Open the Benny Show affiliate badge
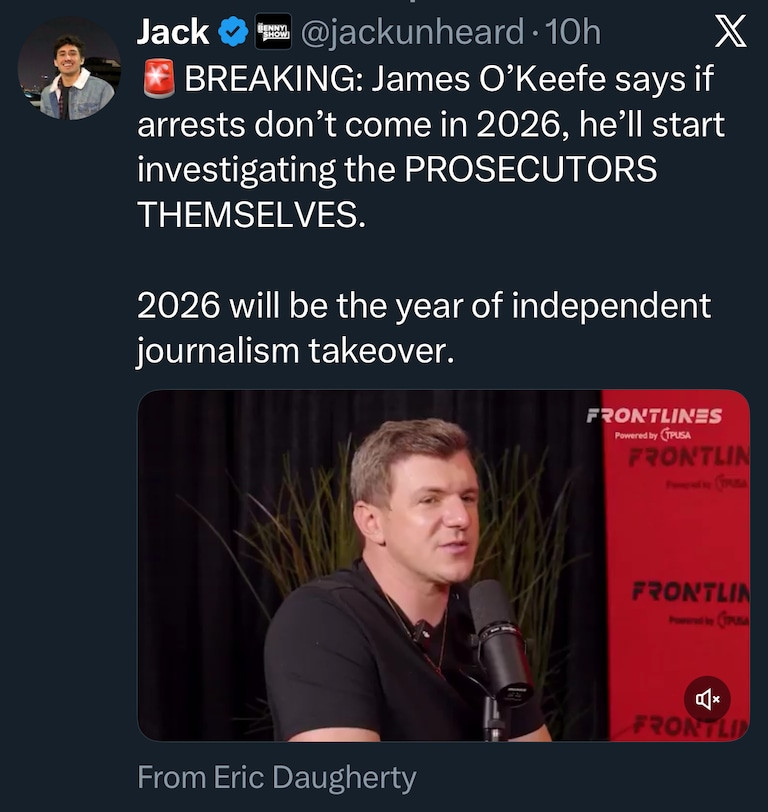768x812 pixels. tap(273, 32)
